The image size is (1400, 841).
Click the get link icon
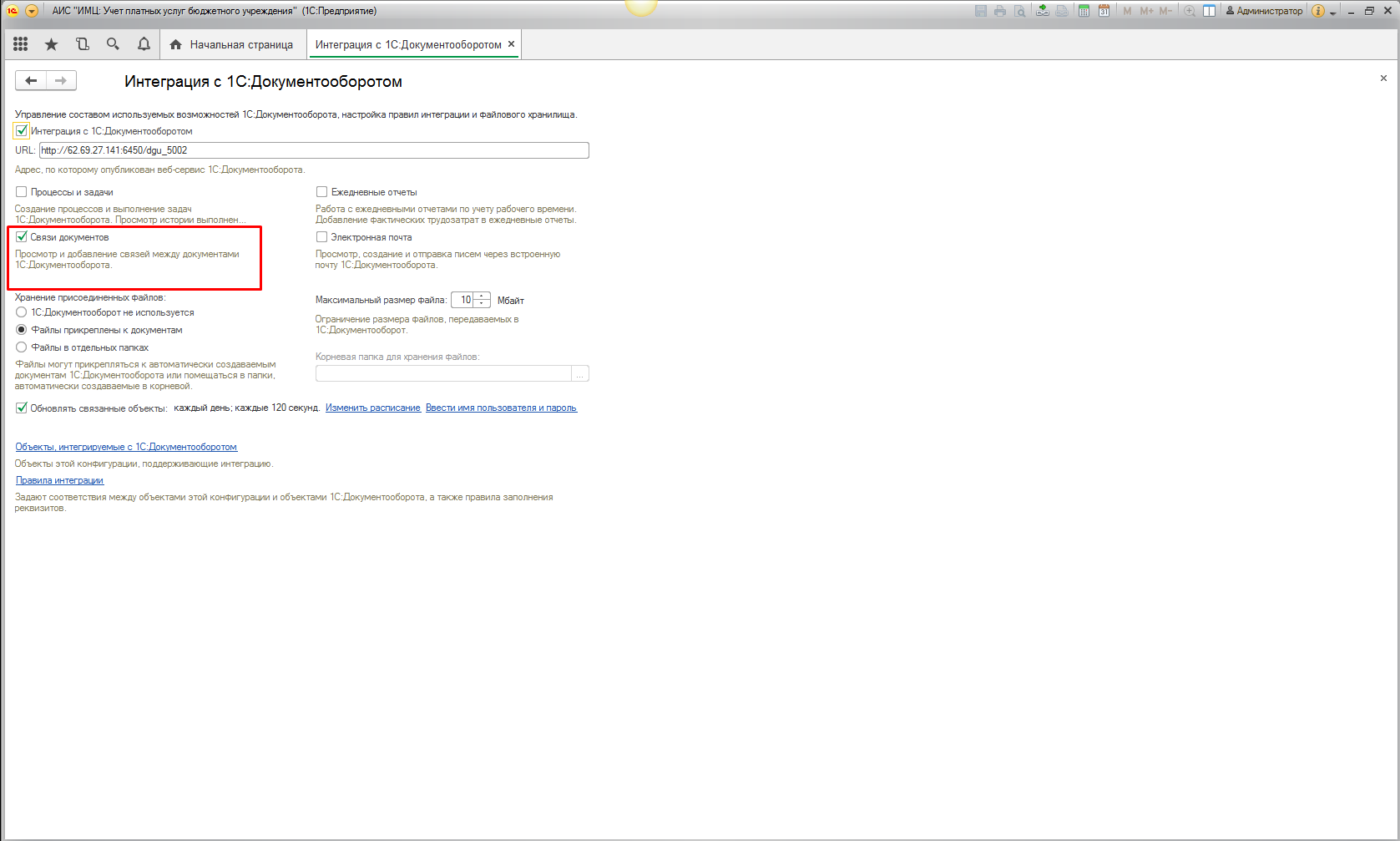(x=1043, y=11)
